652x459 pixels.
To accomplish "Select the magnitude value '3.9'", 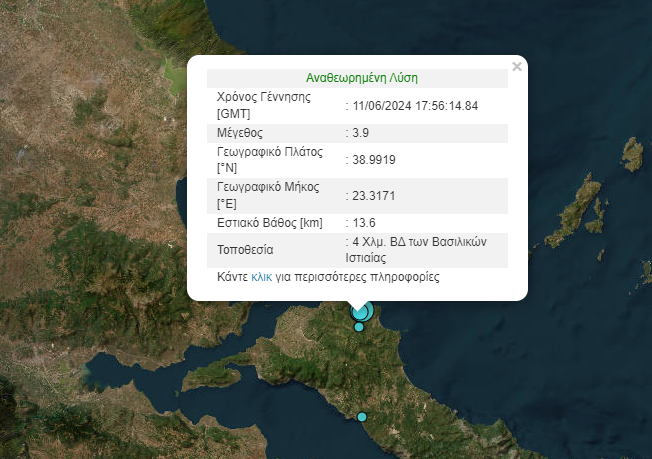I will click(361, 133).
